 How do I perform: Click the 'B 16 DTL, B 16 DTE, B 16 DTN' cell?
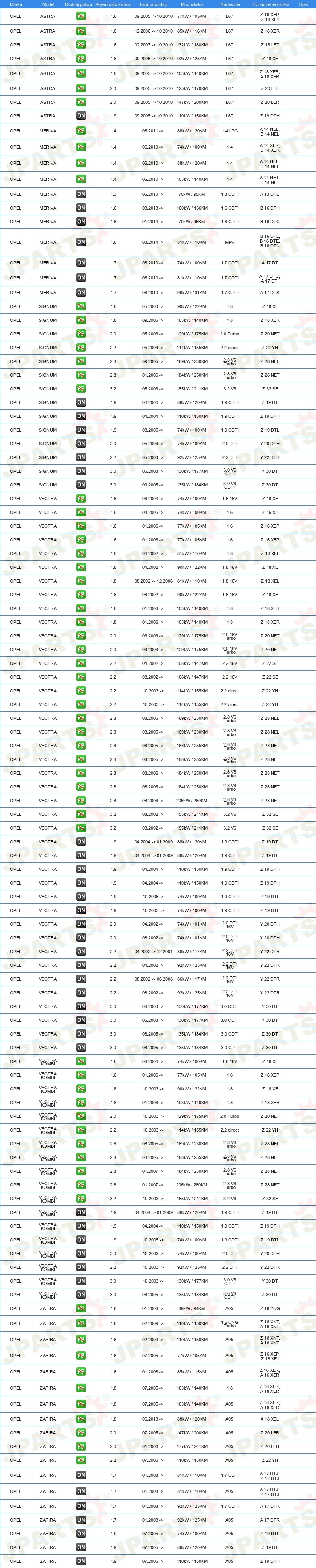(x=270, y=241)
